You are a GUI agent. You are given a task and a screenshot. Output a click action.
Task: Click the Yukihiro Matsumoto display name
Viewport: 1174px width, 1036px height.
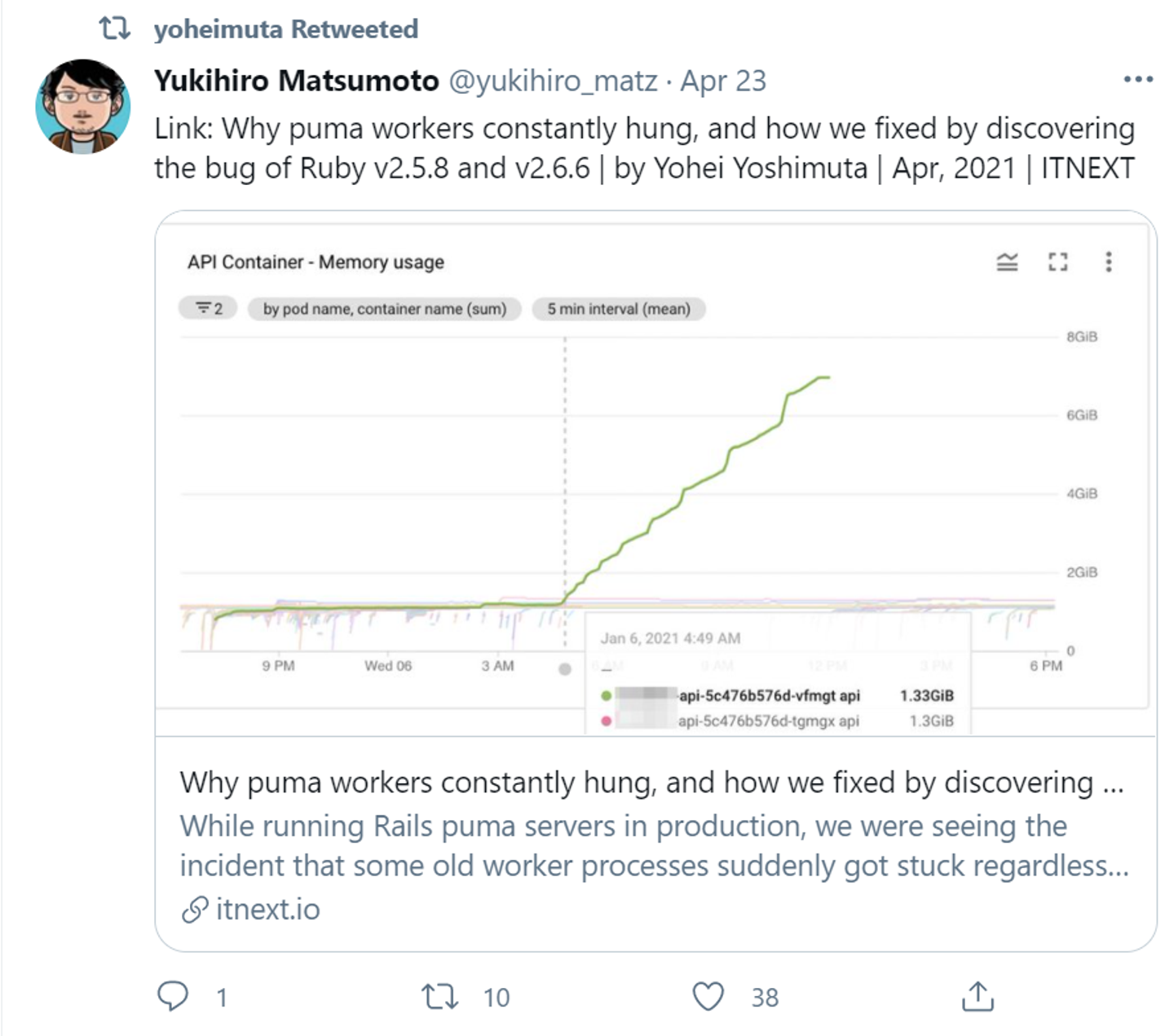[x=296, y=81]
